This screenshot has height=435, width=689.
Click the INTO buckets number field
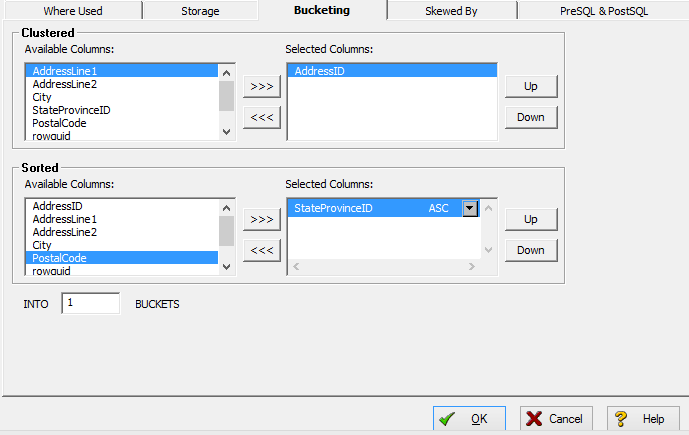tap(91, 303)
